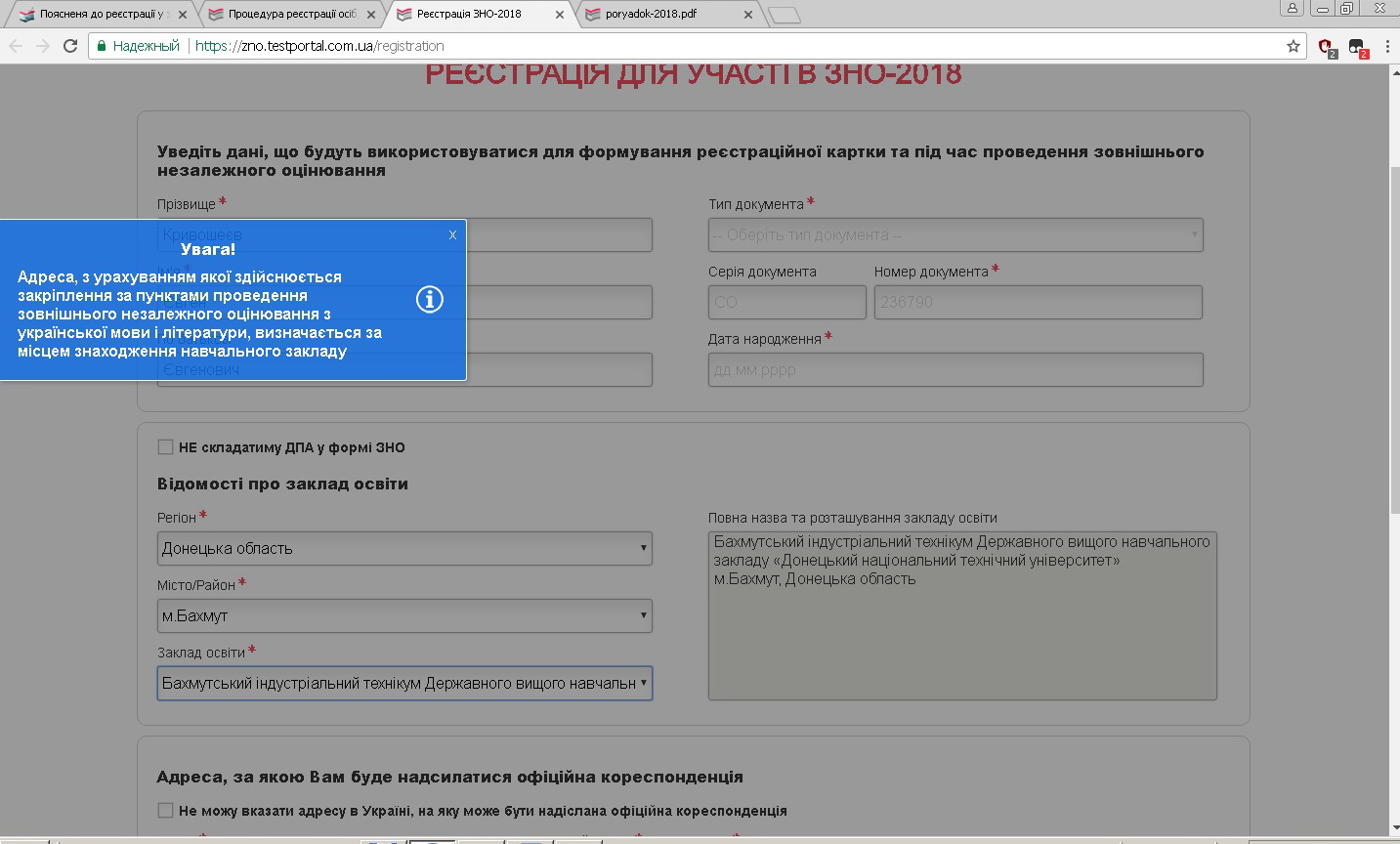This screenshot has height=844, width=1400.
Task: Click the 'Дата народження' date field
Action: [955, 369]
